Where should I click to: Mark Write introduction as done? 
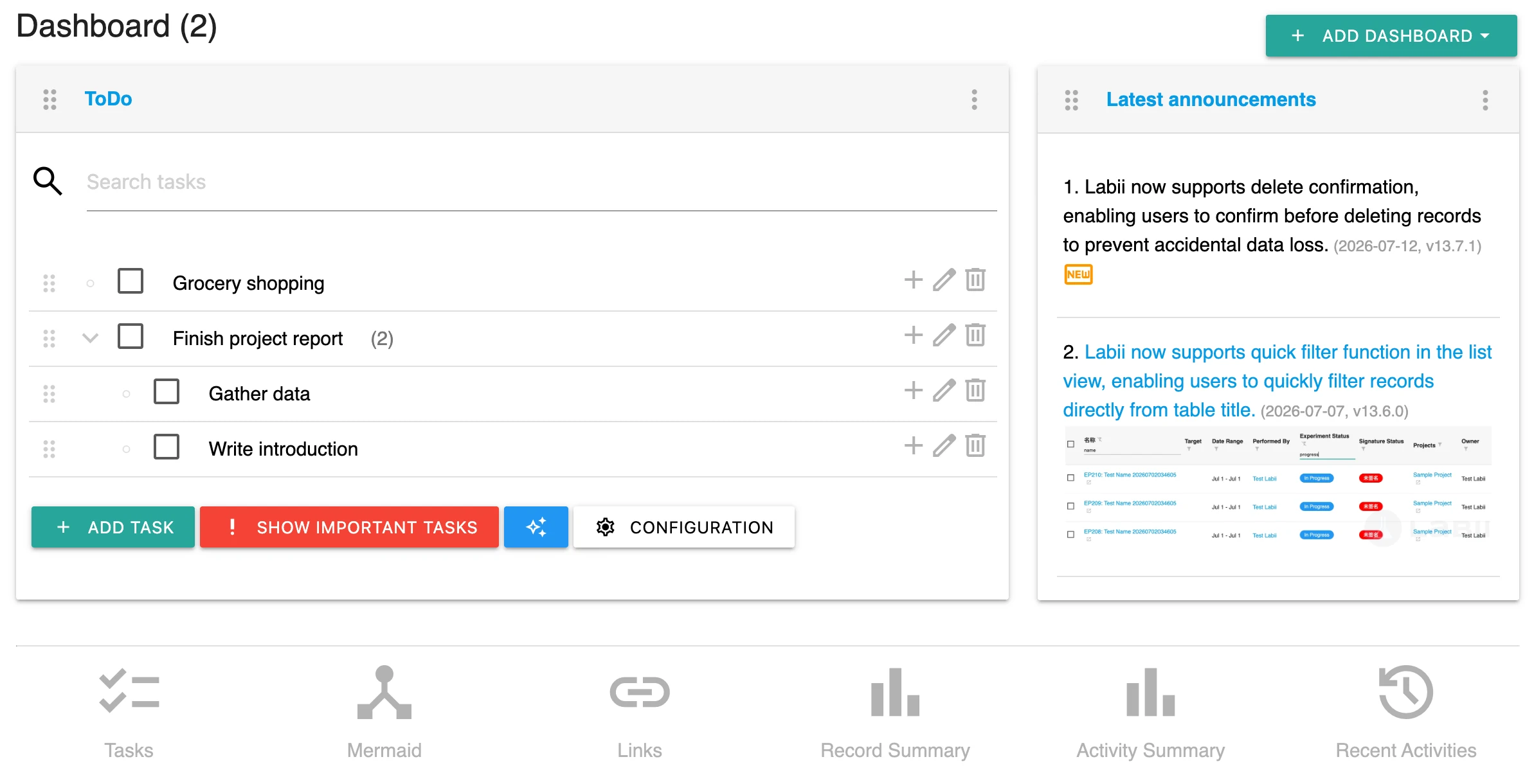pyautogui.click(x=167, y=447)
